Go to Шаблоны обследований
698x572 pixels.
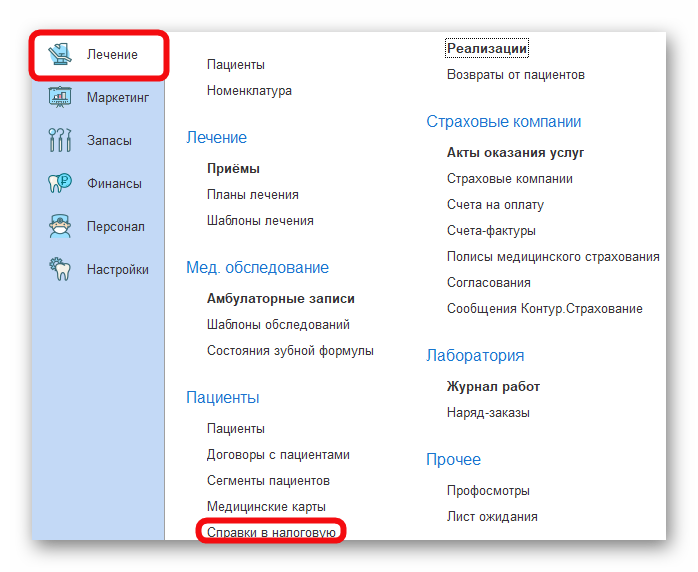point(278,325)
